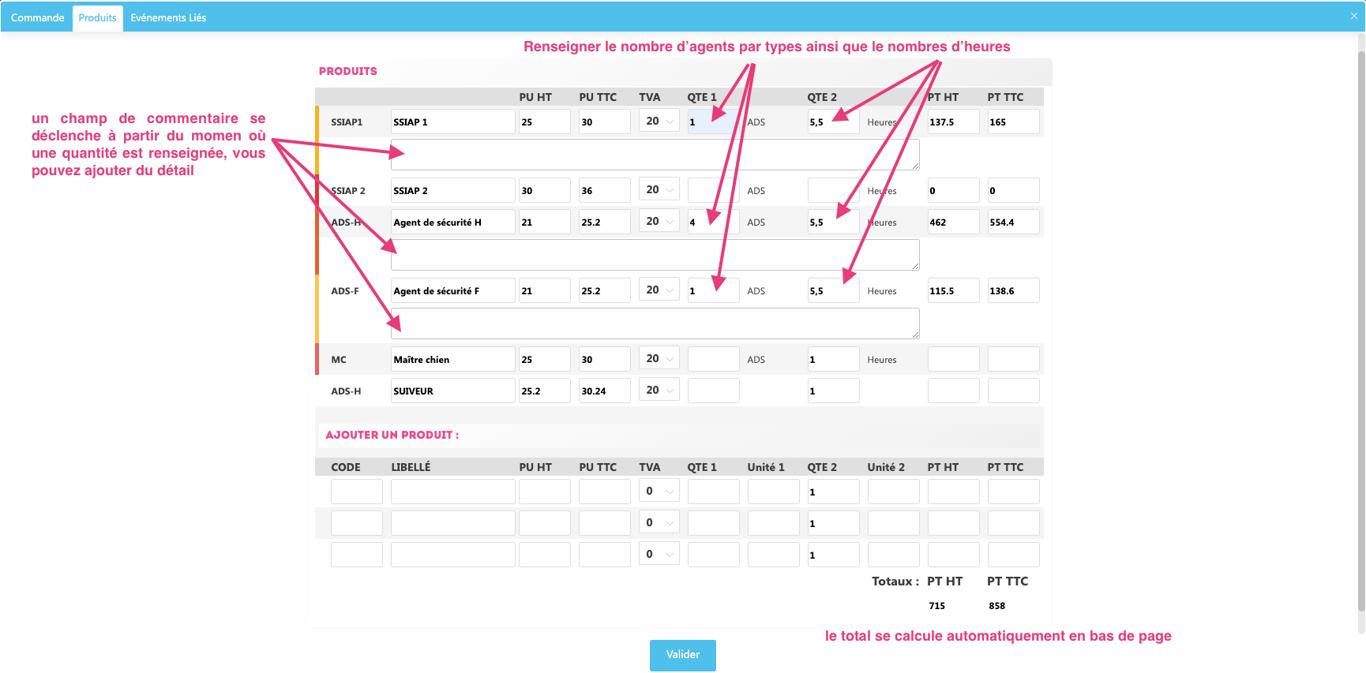This screenshot has height=673, width=1366.
Task: Click QTE 2 field for Agent de sécurité F
Action: click(834, 291)
